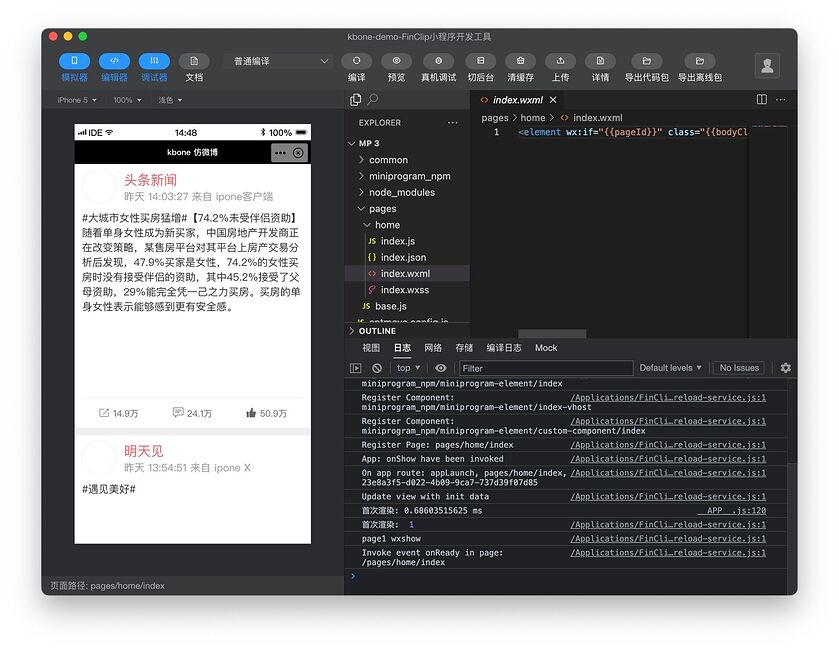Select index.wxml in the file tree
Image resolution: width=839 pixels, height=650 pixels.
point(406,273)
